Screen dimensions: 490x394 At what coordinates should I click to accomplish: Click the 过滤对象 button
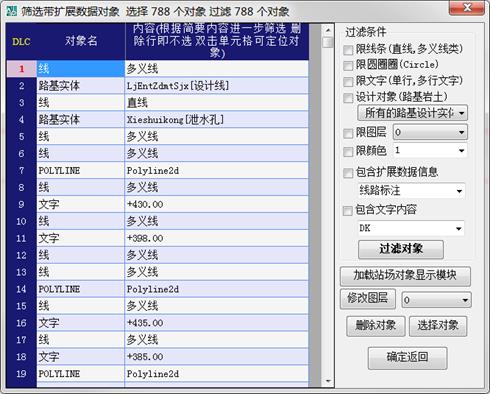coord(401,249)
